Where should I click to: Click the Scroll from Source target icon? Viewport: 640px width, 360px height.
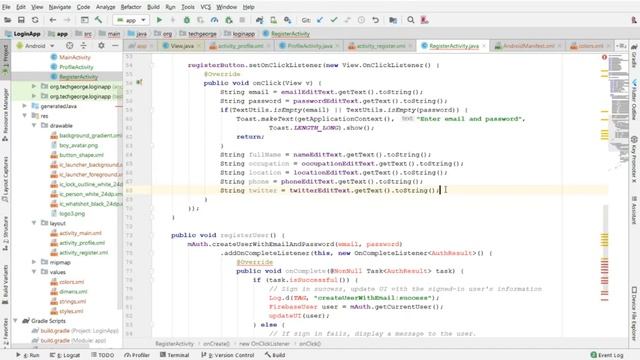coord(69,46)
